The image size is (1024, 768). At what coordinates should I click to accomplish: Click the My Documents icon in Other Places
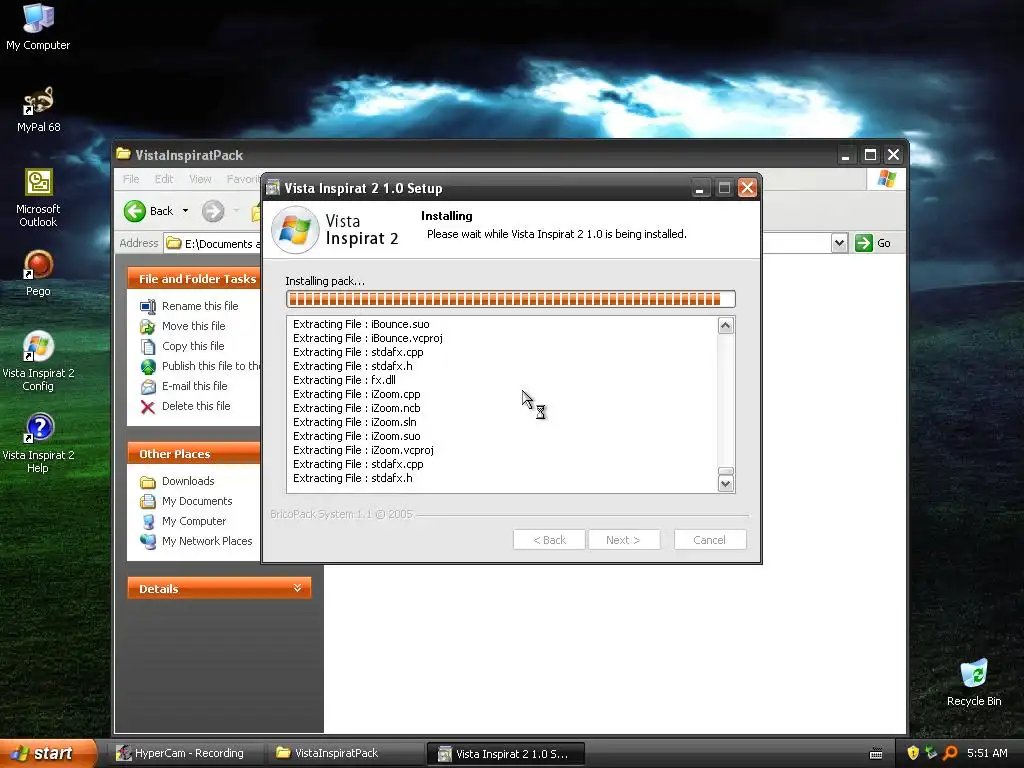(x=148, y=502)
